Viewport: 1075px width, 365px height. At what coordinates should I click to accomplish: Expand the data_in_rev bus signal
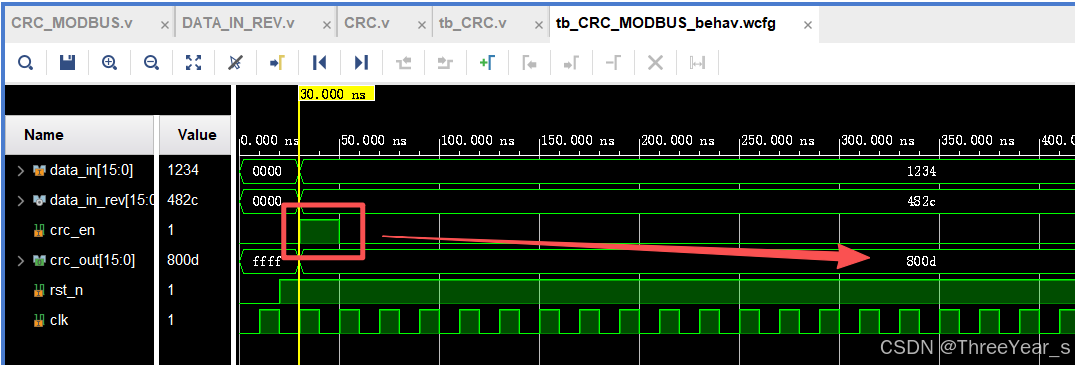21,200
